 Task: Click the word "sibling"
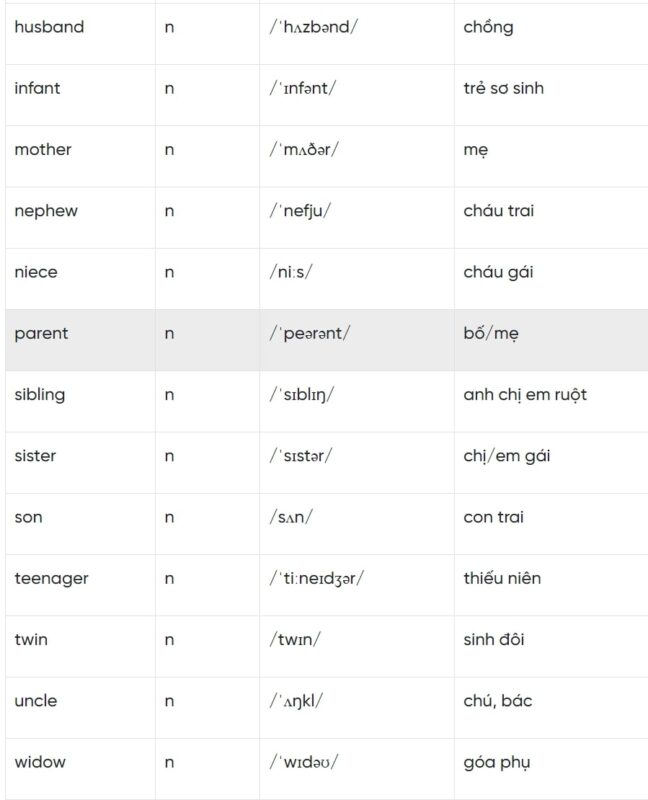point(39,395)
